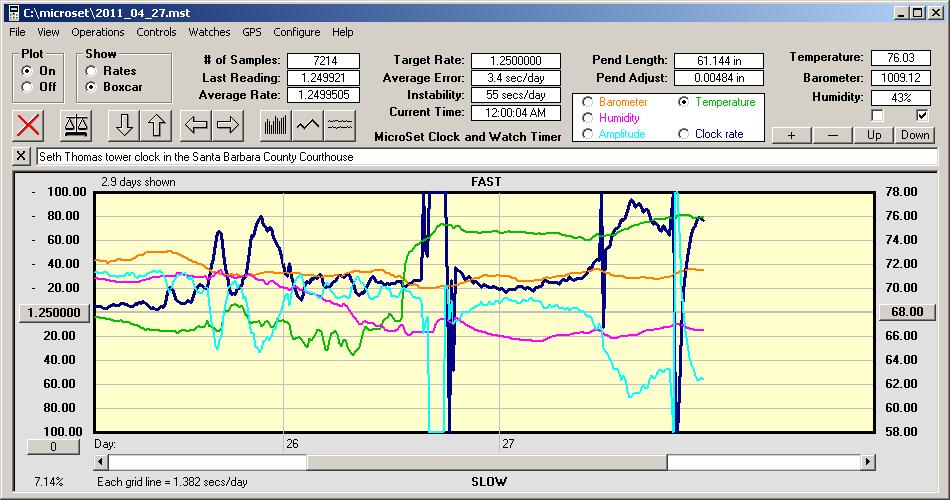Toggle the checked checkbox under Humidity
Viewport: 950px width, 500px height.
click(x=922, y=115)
